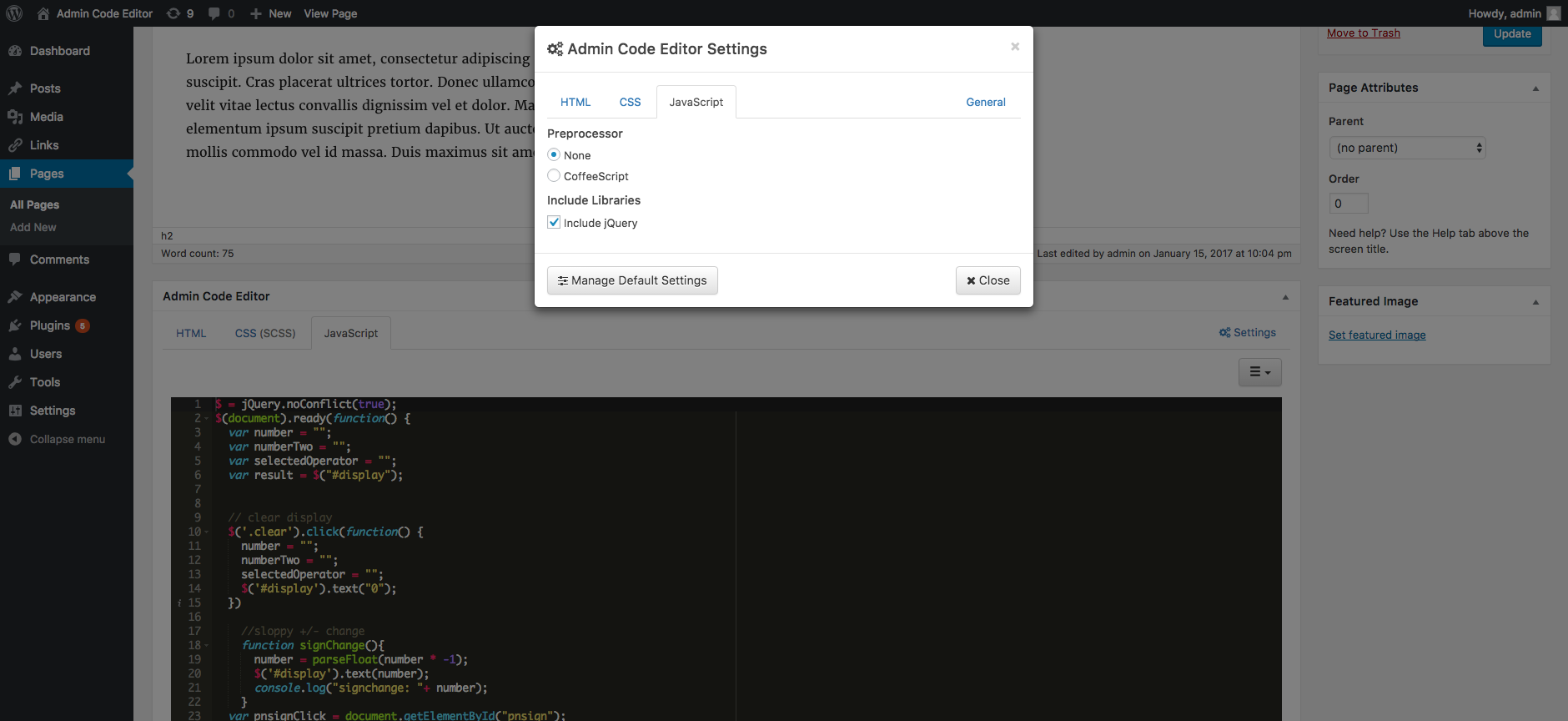Switch to the editor HTML tab

pyautogui.click(x=191, y=333)
